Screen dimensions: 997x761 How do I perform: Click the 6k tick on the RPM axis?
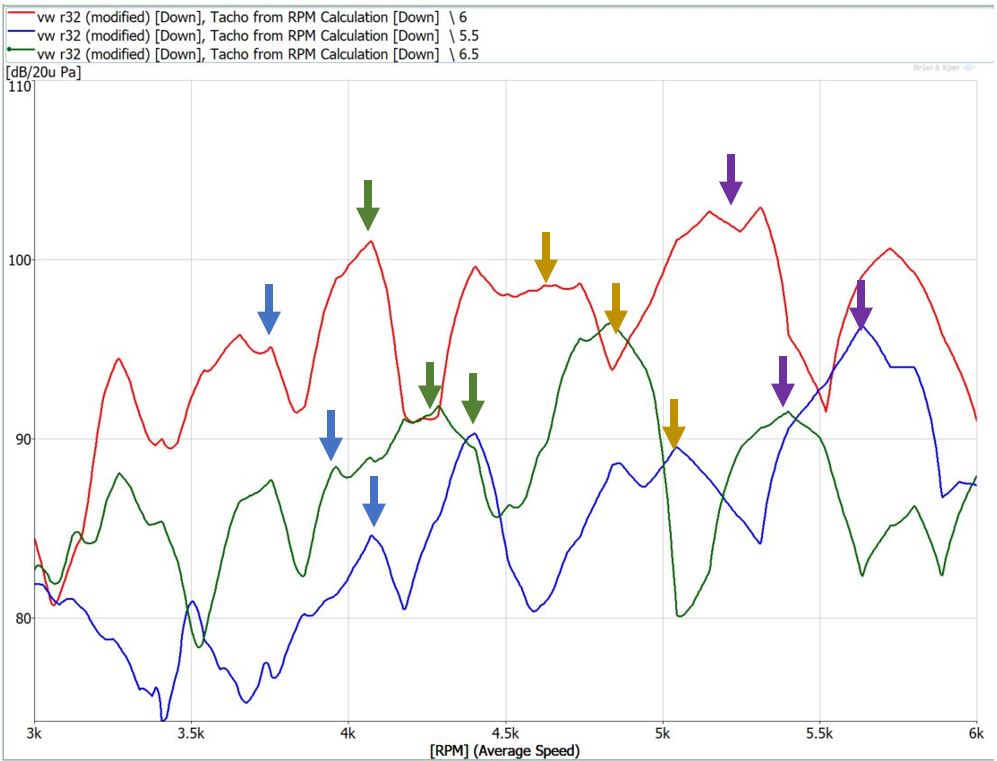click(977, 733)
